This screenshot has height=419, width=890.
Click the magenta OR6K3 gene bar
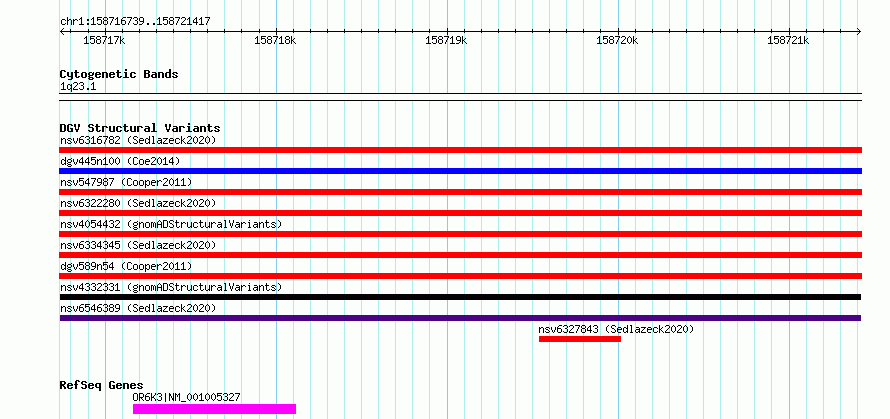(215, 409)
